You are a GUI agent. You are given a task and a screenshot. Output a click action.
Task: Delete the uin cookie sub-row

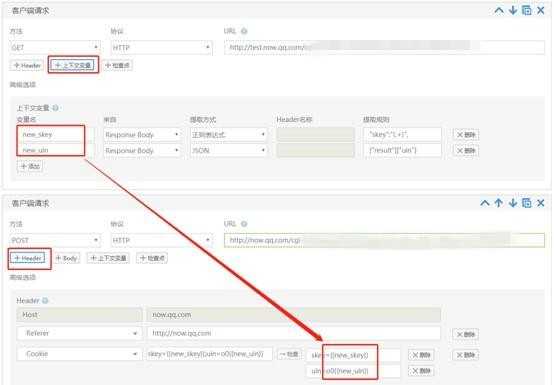point(421,371)
